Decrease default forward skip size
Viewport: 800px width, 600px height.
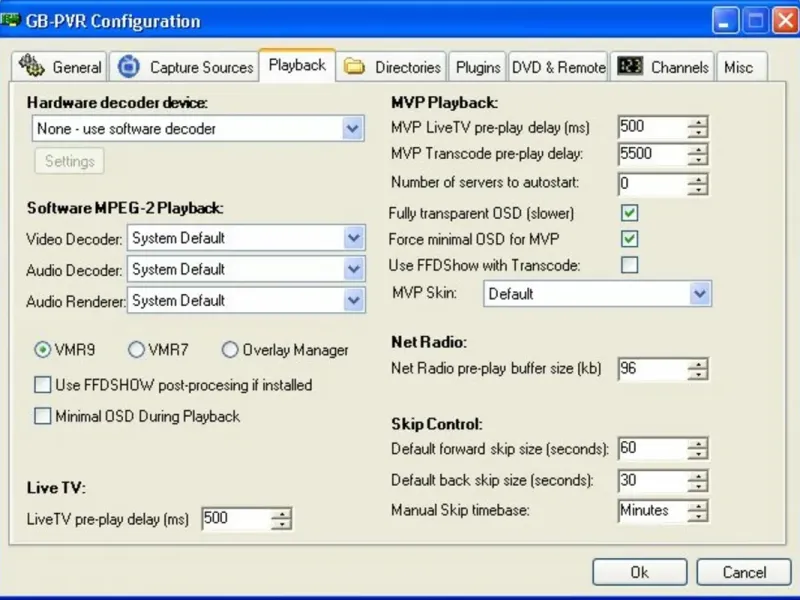(697, 455)
